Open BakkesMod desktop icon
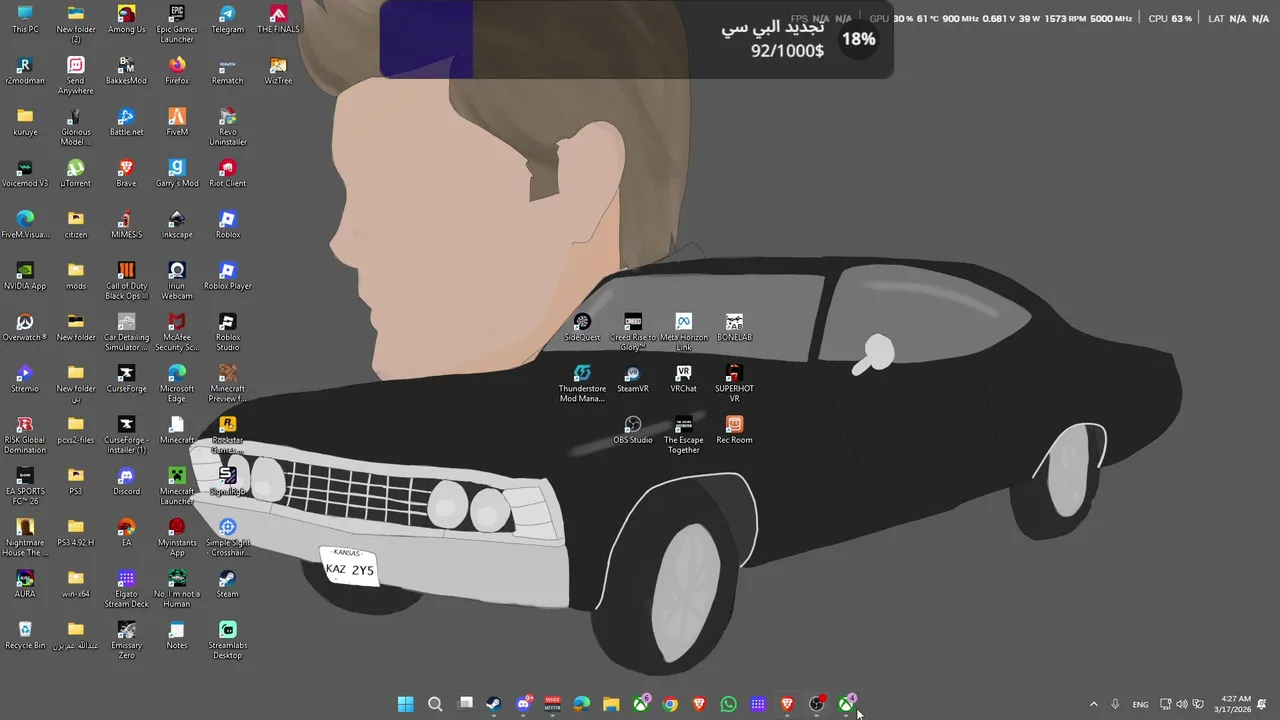 coord(126,70)
